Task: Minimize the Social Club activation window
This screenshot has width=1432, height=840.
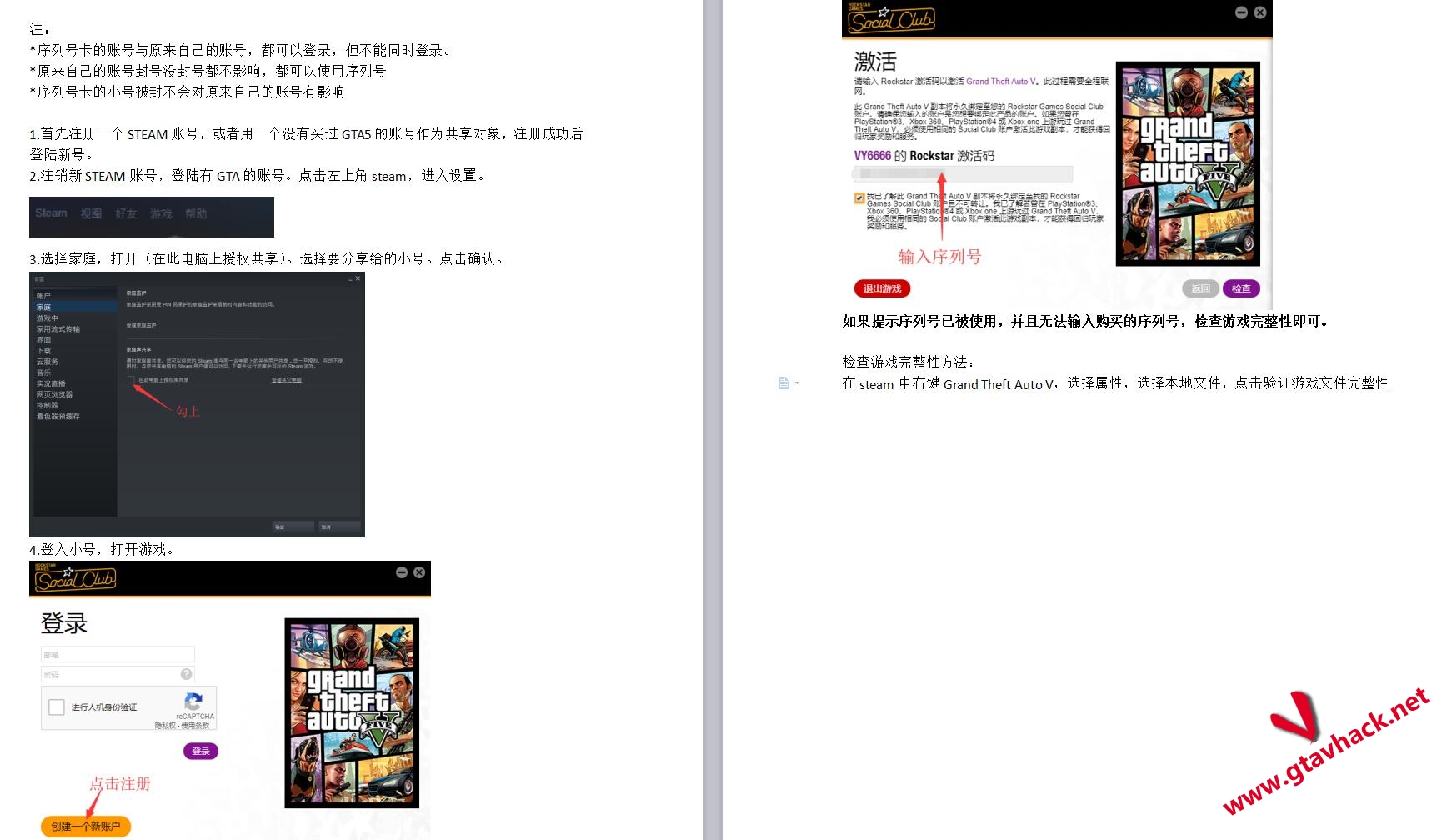Action: (x=1241, y=12)
